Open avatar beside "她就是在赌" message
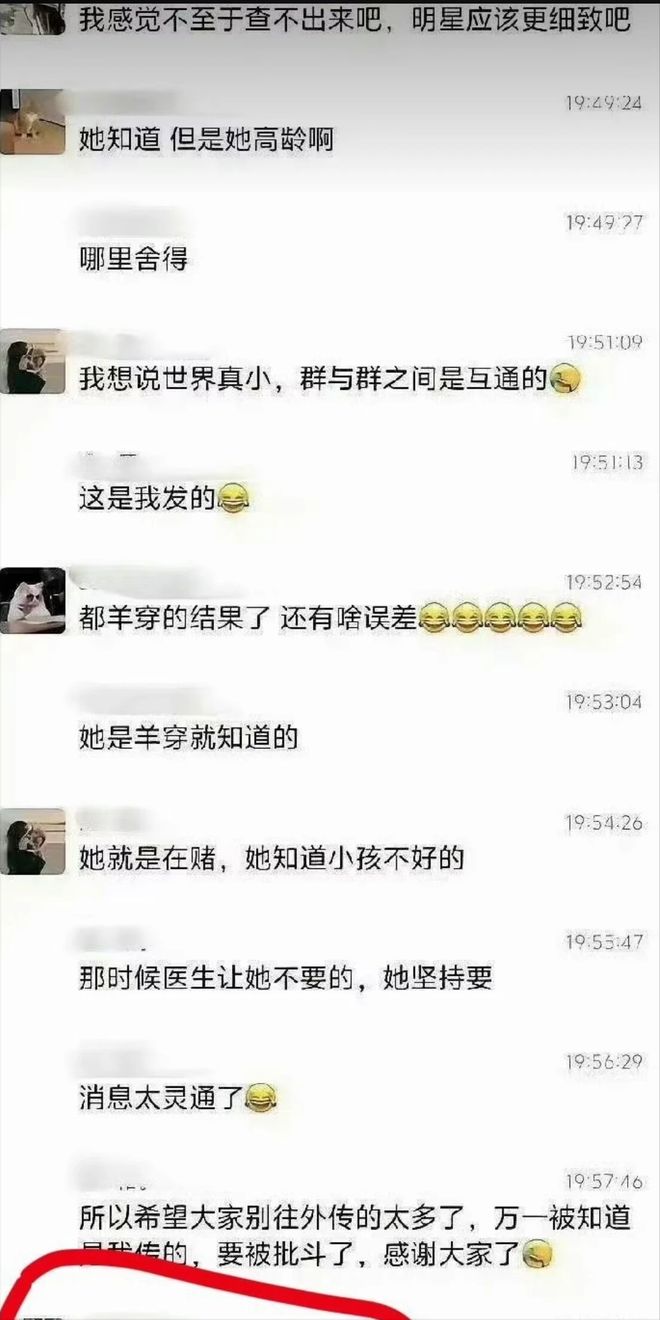Viewport: 660px width, 1320px height. coord(31,841)
